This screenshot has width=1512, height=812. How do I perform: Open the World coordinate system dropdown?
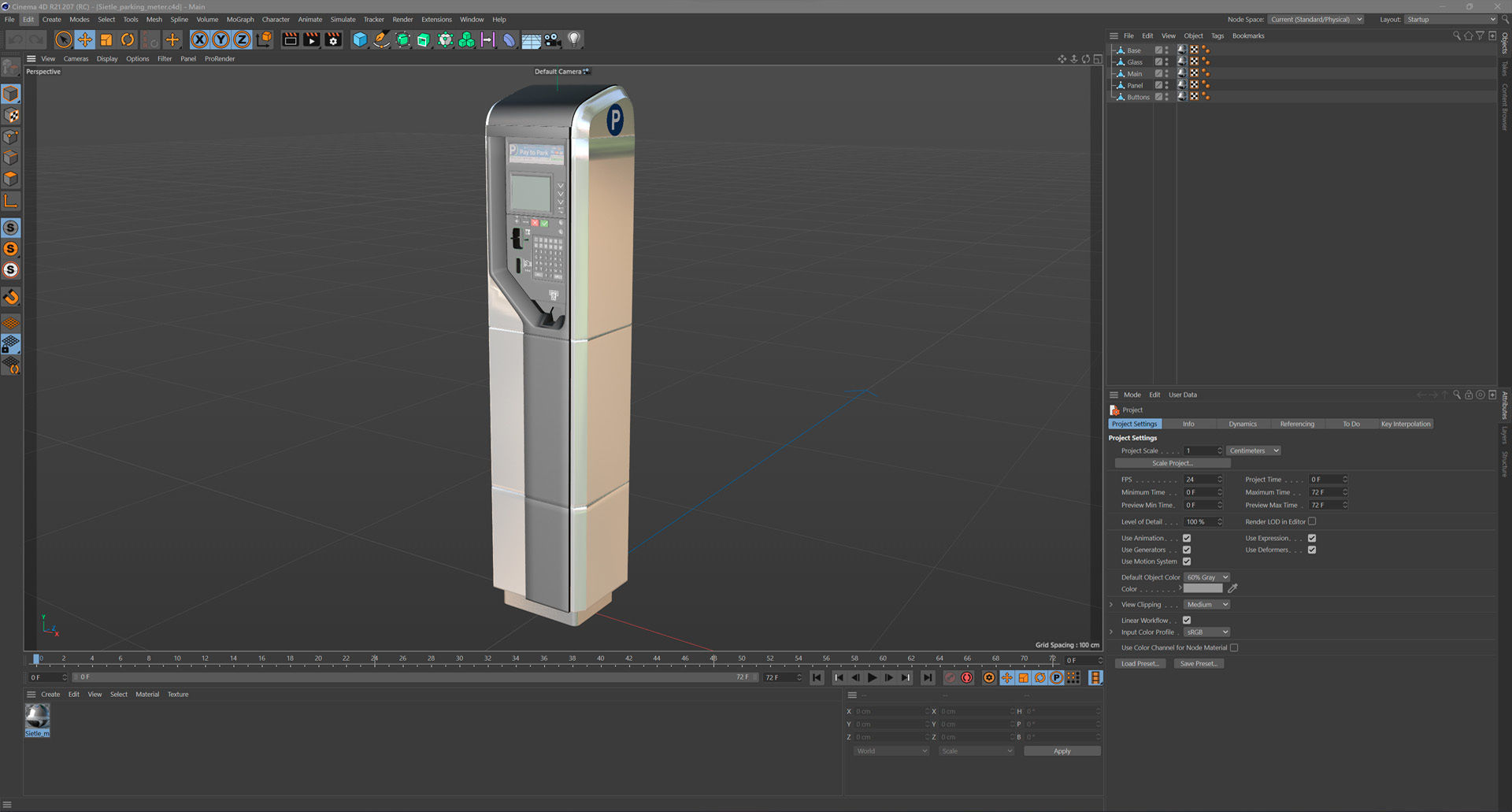pyautogui.click(x=891, y=751)
